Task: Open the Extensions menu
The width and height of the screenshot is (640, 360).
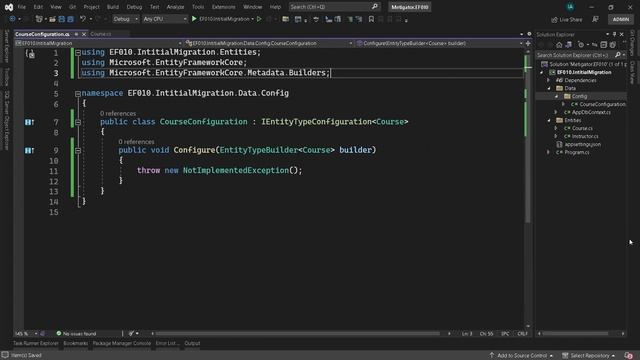Action: 224,7
